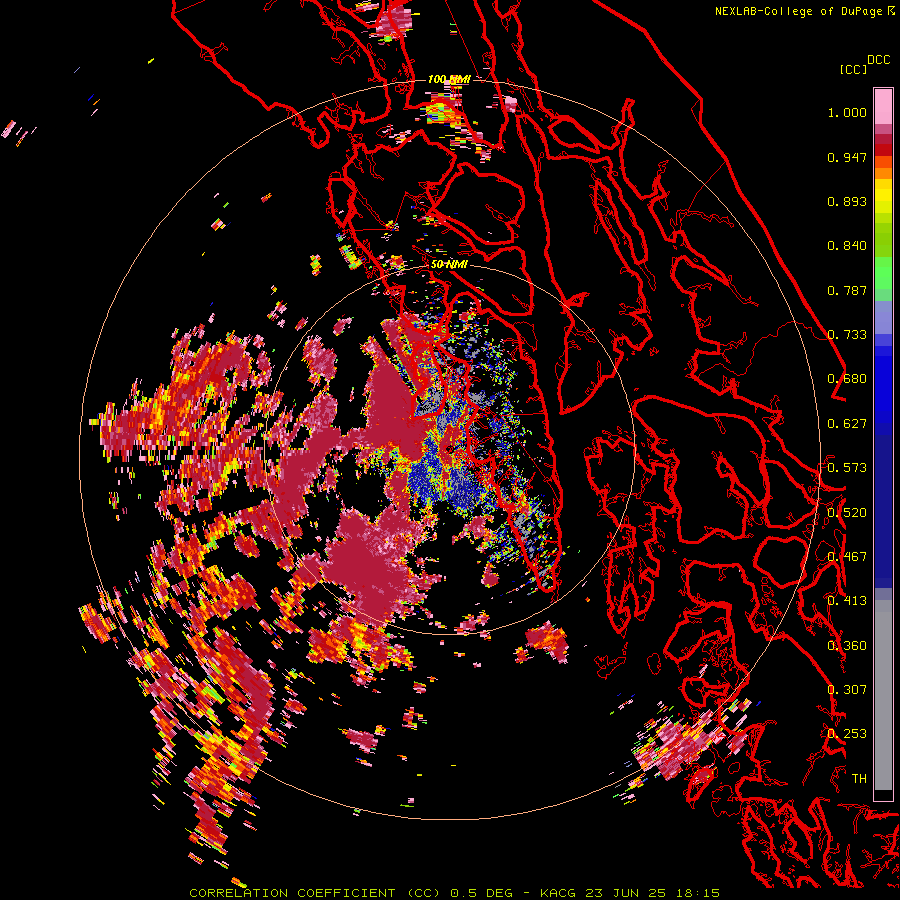This screenshot has width=900, height=900.
Task: Click the TH threshold label
Action: point(859,779)
